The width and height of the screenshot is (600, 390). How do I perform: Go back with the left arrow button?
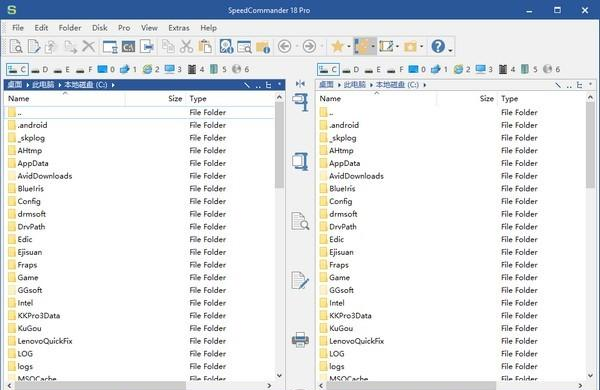[x=284, y=47]
